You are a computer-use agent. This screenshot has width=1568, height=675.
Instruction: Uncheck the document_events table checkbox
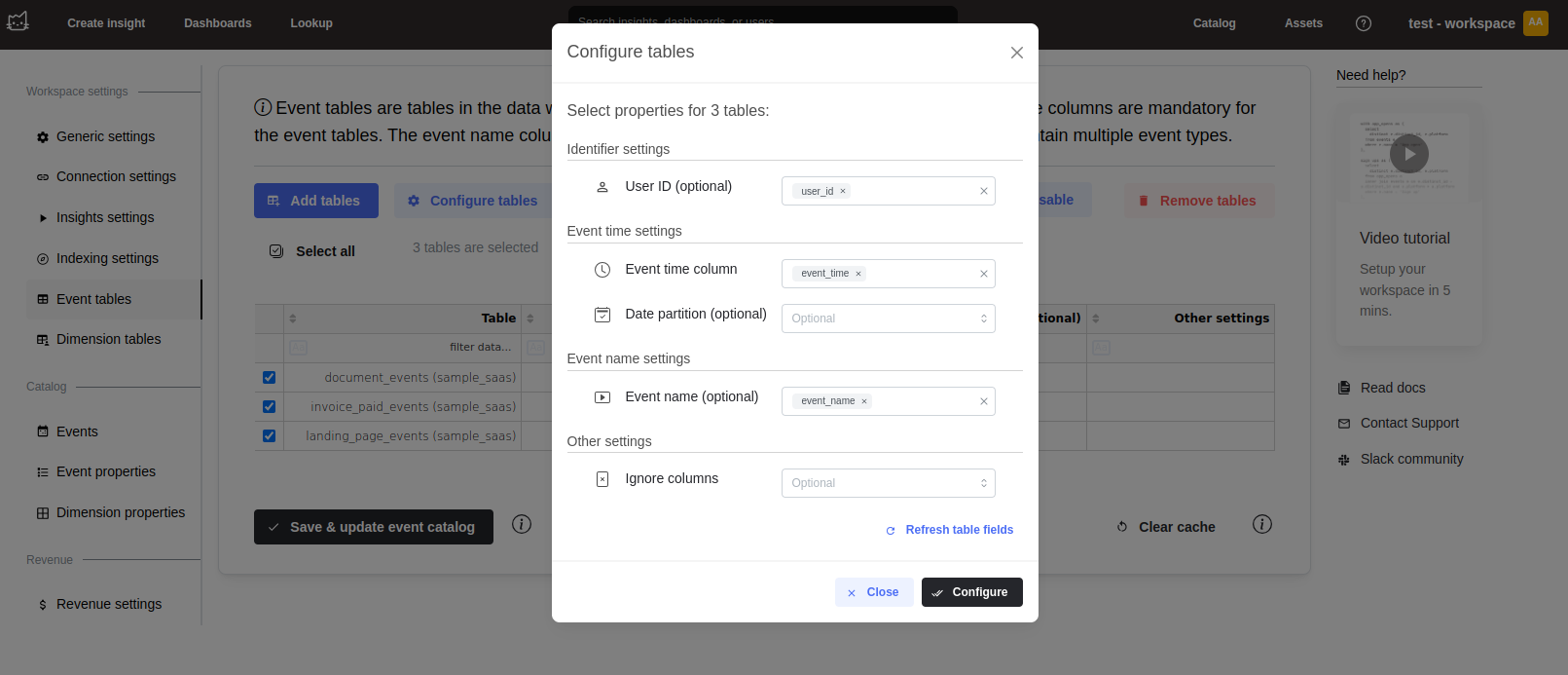[x=270, y=378]
